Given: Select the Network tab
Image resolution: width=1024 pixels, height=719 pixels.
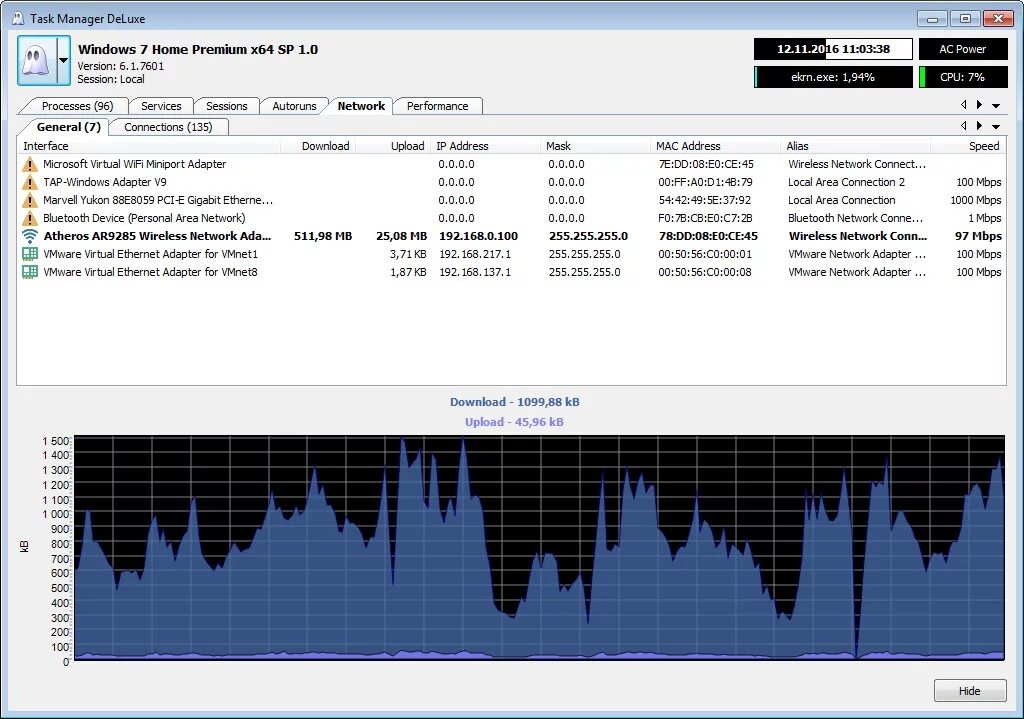Looking at the screenshot, I should click(360, 106).
